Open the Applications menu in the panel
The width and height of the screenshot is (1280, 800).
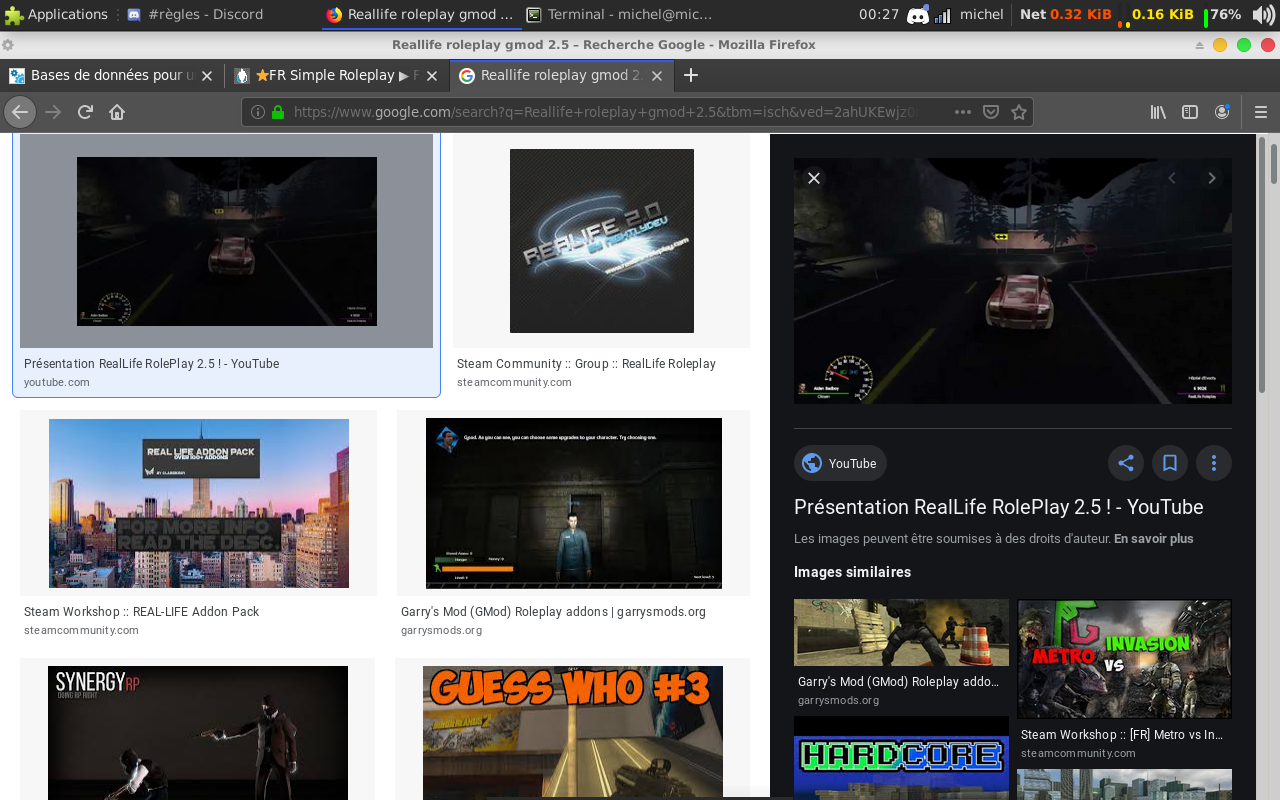pos(56,15)
